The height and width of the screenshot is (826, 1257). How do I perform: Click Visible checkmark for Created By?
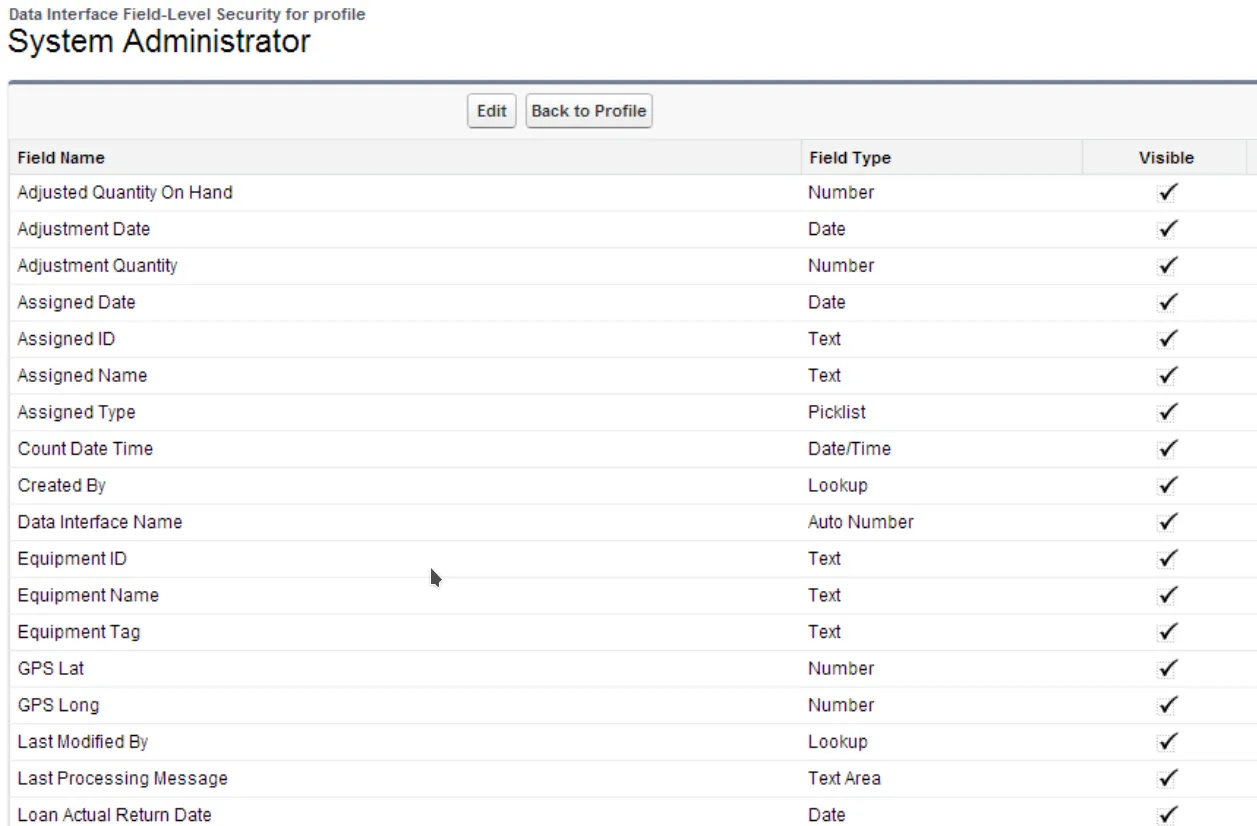(x=1167, y=485)
